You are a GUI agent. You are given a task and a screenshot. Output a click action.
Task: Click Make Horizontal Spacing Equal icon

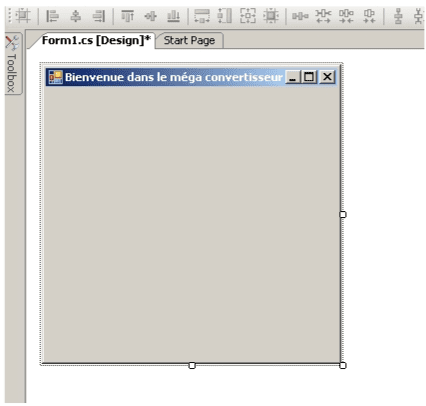[300, 16]
